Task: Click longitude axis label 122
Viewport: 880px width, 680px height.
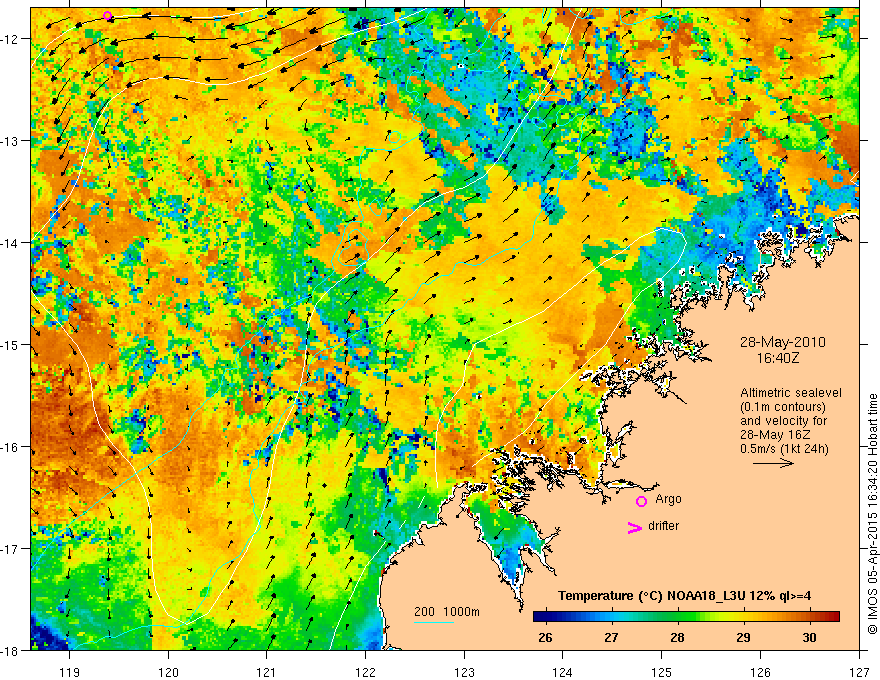Action: [365, 672]
